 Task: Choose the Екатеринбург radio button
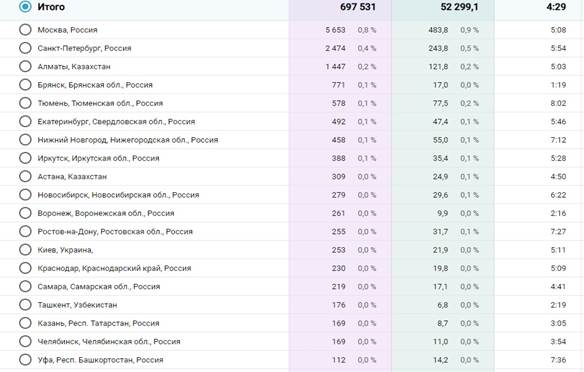(x=25, y=121)
